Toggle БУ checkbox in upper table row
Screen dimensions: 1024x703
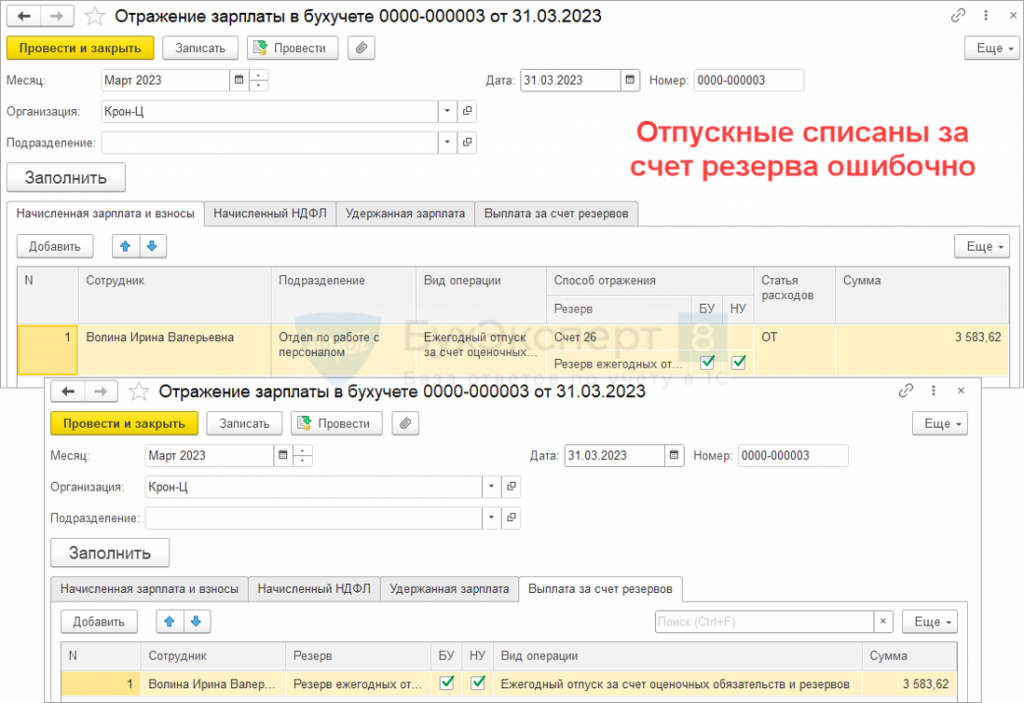[x=707, y=362]
